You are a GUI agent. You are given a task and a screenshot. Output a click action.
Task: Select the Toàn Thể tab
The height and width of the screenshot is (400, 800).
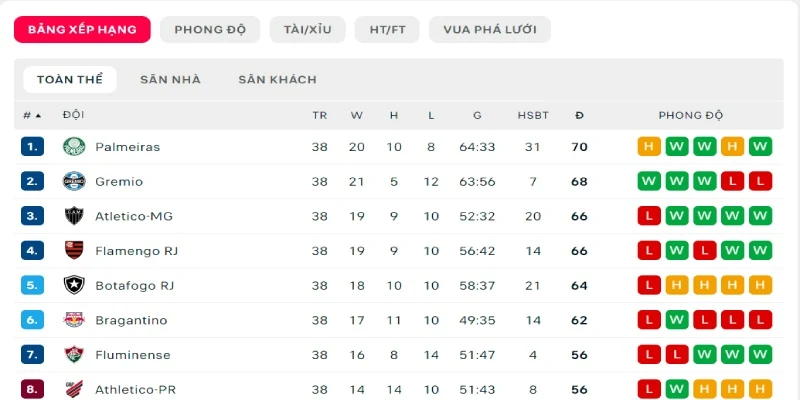coord(70,80)
